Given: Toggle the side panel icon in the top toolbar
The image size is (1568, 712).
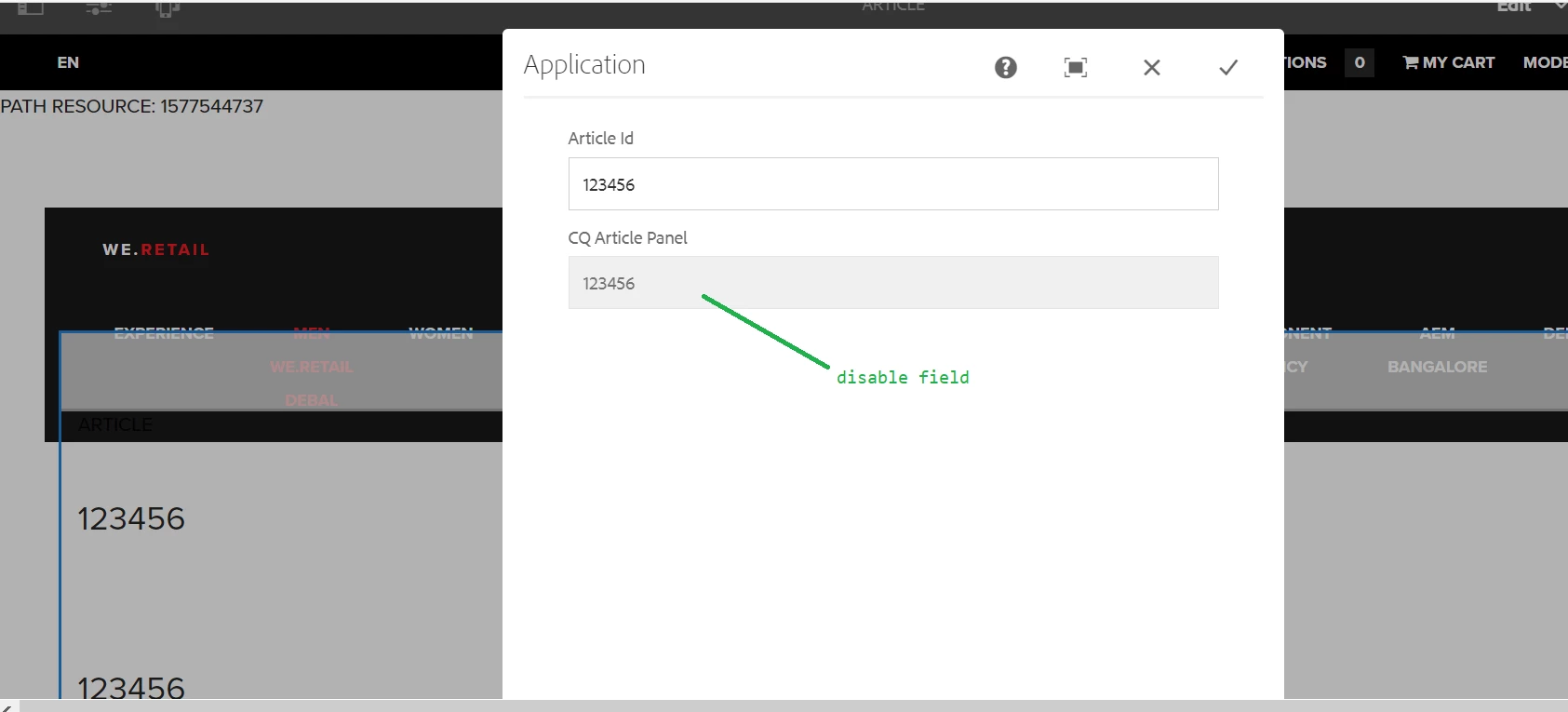Looking at the screenshot, I should pyautogui.click(x=31, y=8).
